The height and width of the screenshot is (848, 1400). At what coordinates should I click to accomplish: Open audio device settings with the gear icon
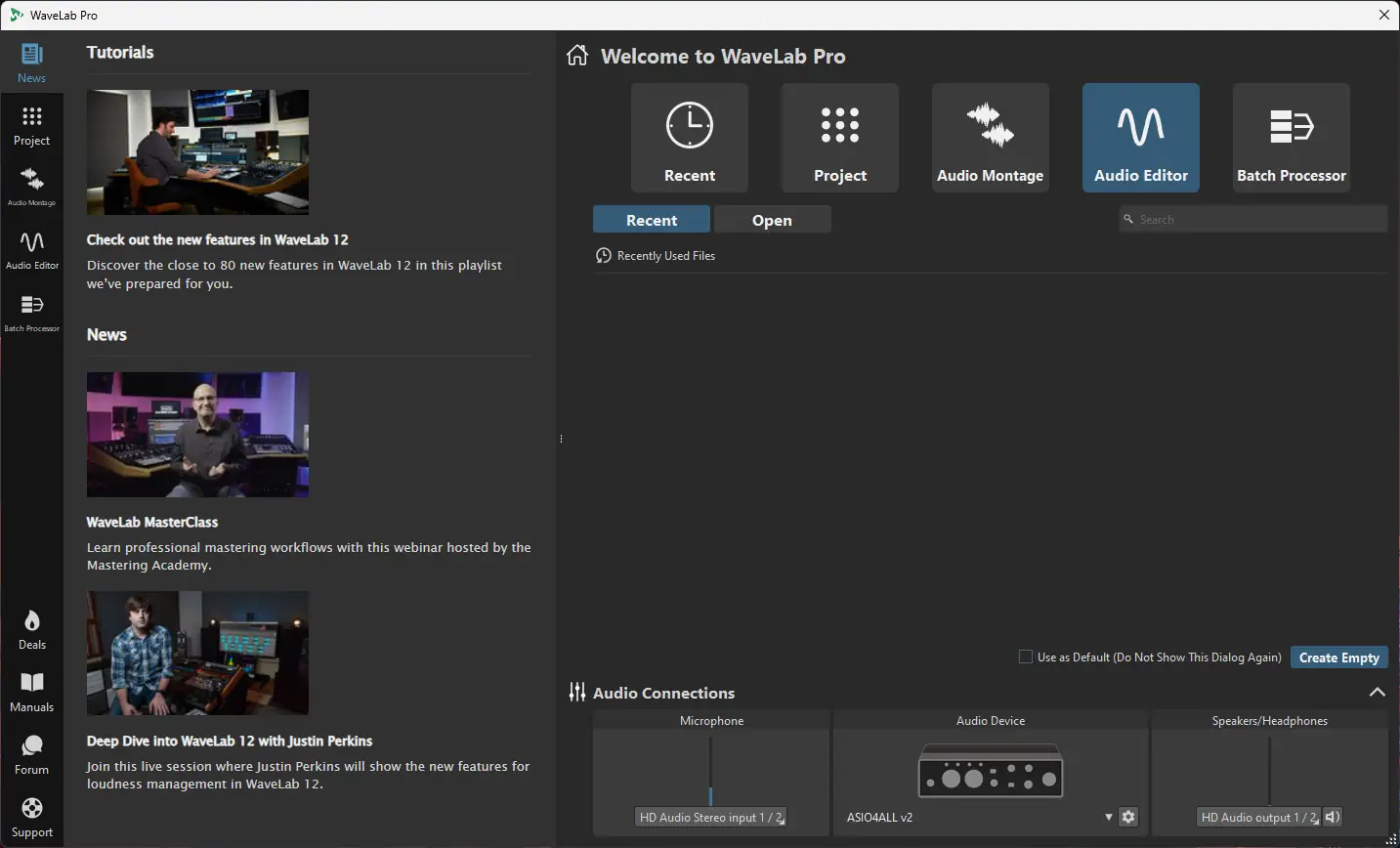1128,817
